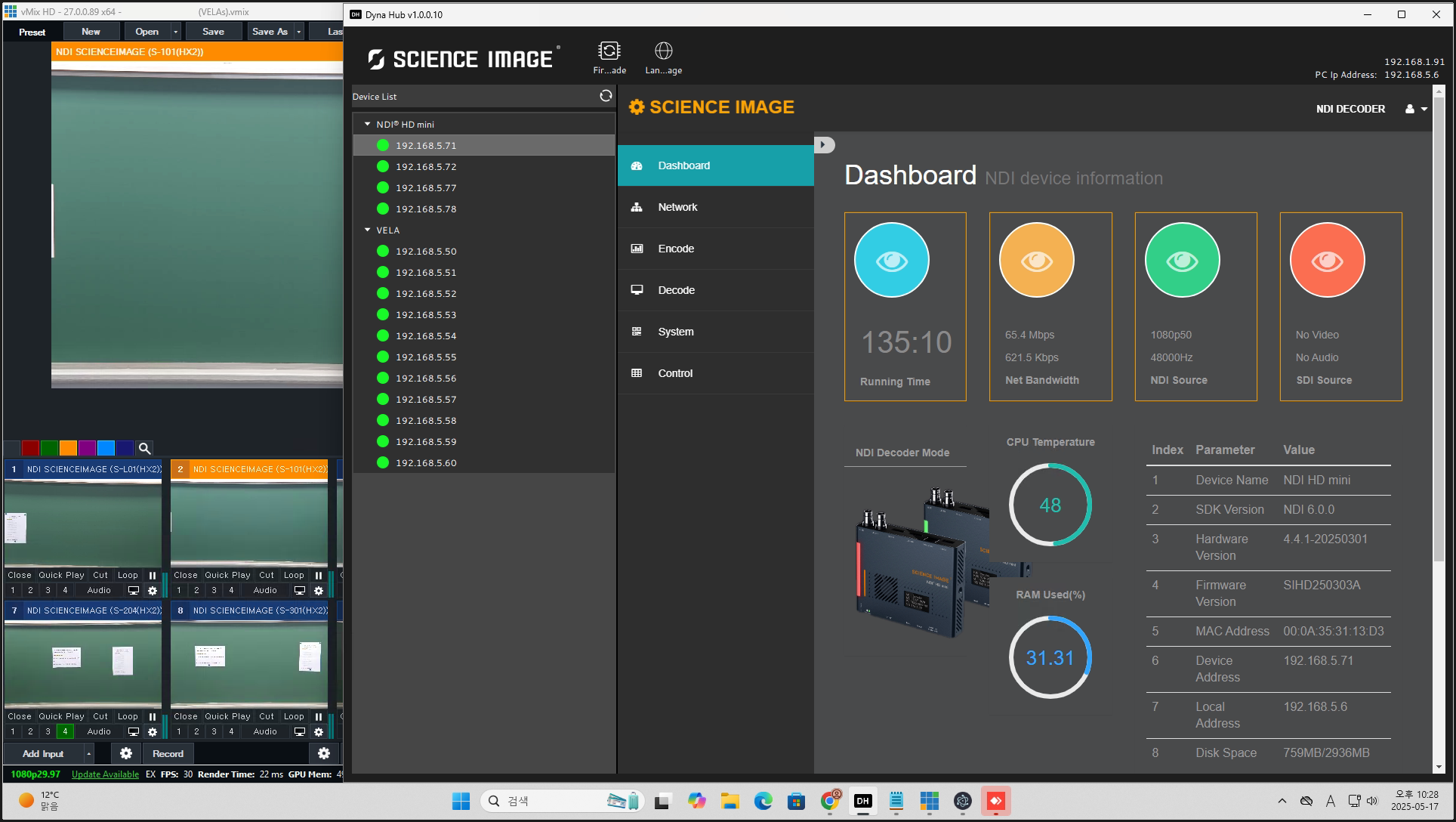Viewport: 1456px width, 822px height.
Task: Click the Save button in vMix
Action: pyautogui.click(x=213, y=31)
